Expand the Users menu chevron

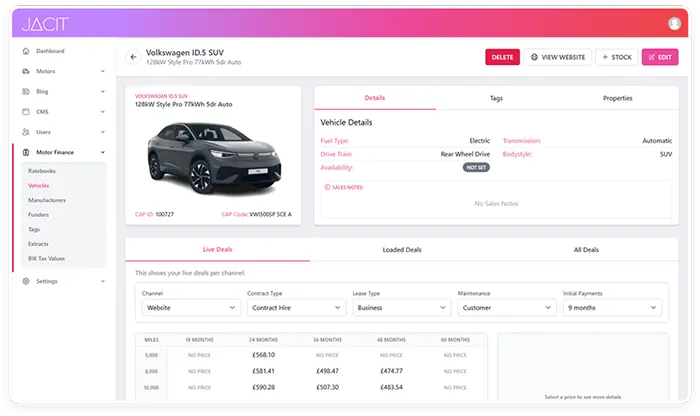(x=103, y=132)
